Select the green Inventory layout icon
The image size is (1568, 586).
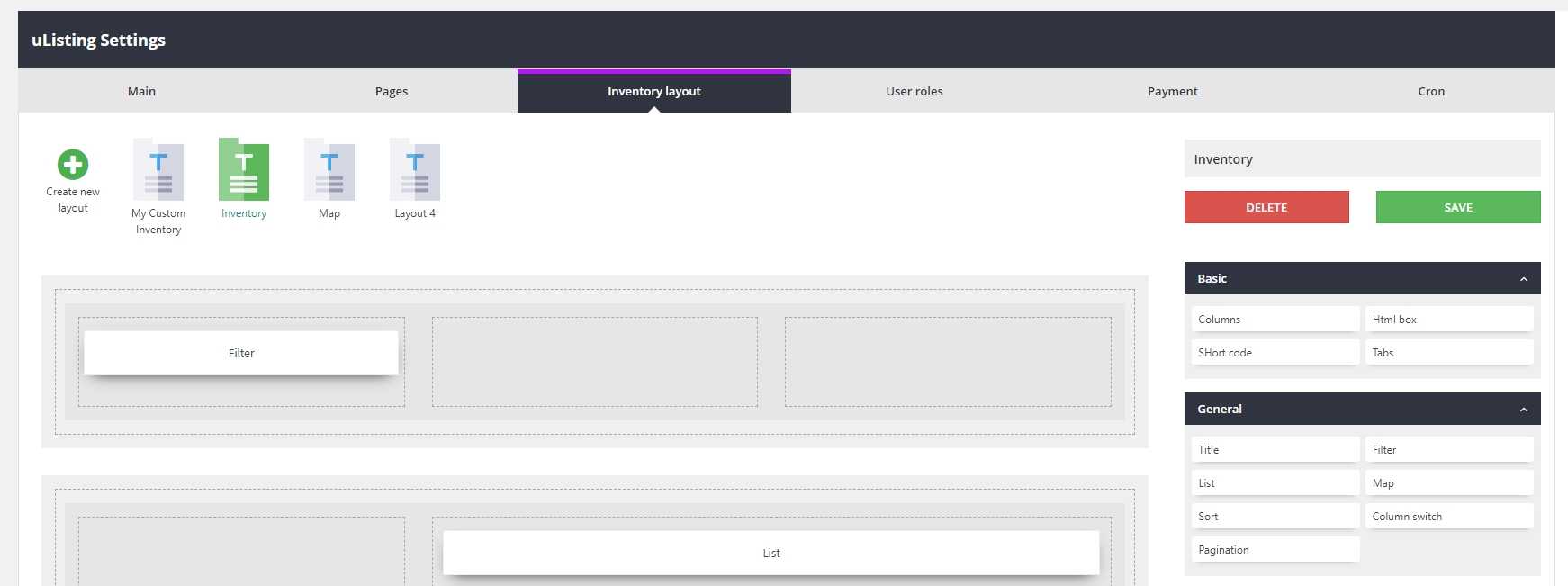244,170
